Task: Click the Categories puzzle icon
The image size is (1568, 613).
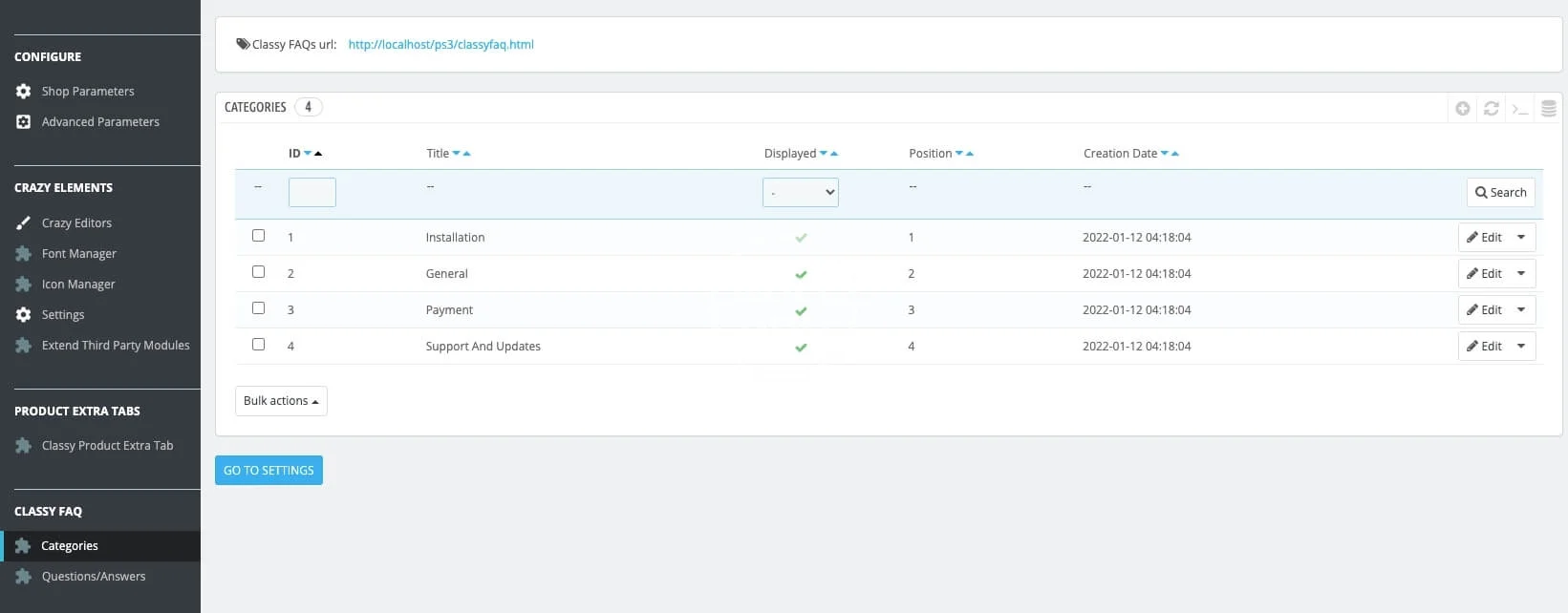Action: pos(24,545)
